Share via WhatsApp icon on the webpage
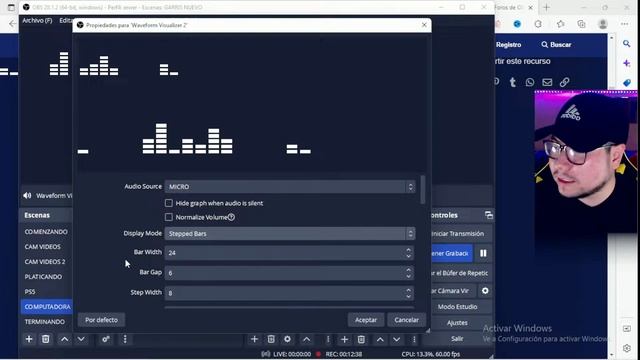The width and height of the screenshot is (640, 360). 530,82
